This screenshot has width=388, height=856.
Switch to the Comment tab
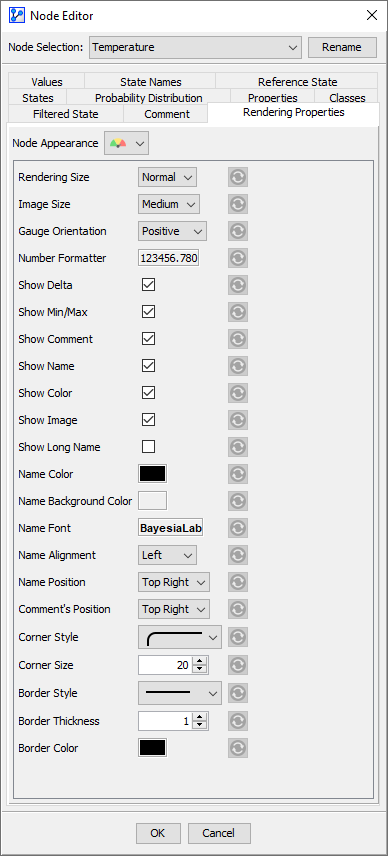pos(167,114)
